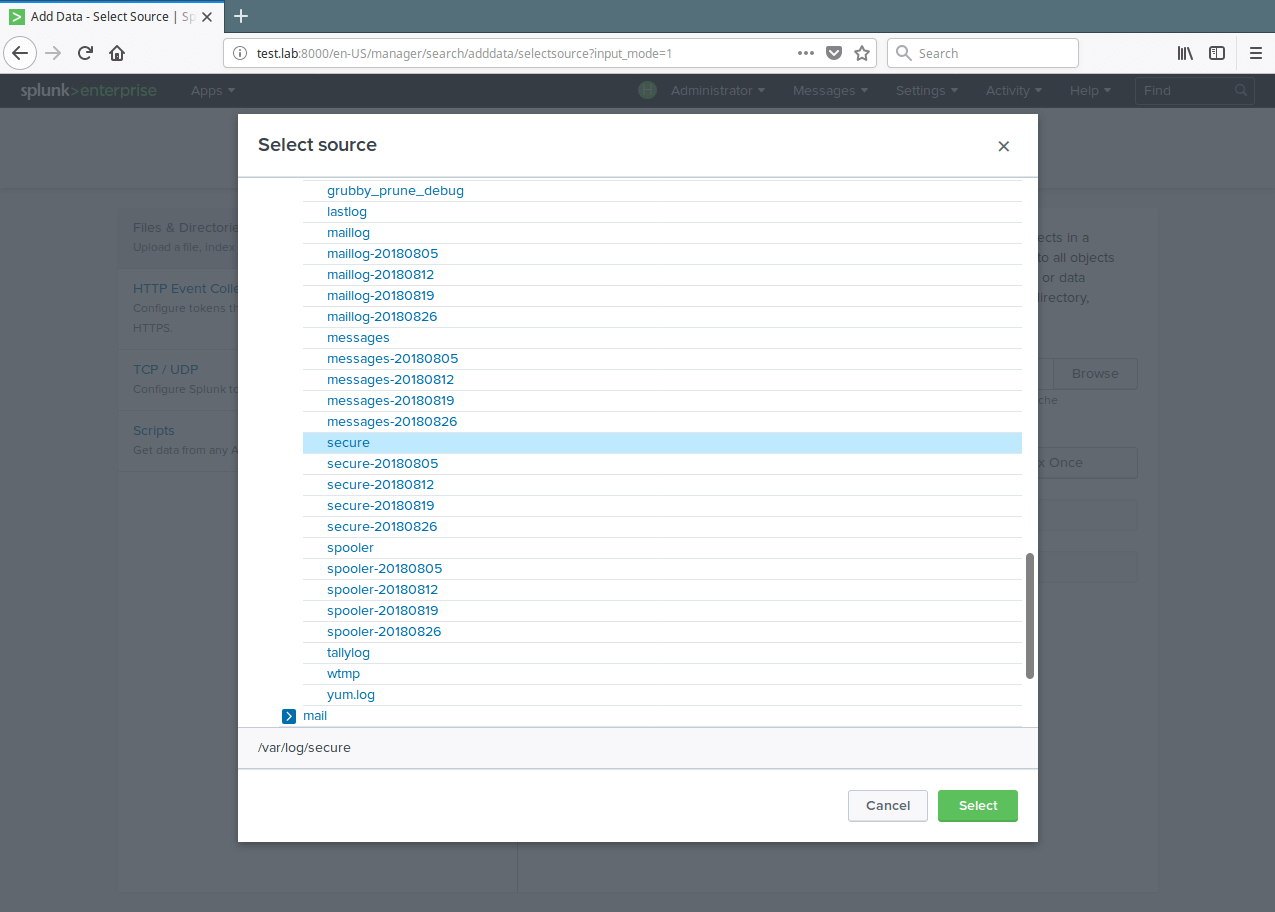Click the Add Data browser tab
The height and width of the screenshot is (912, 1275).
(x=111, y=16)
